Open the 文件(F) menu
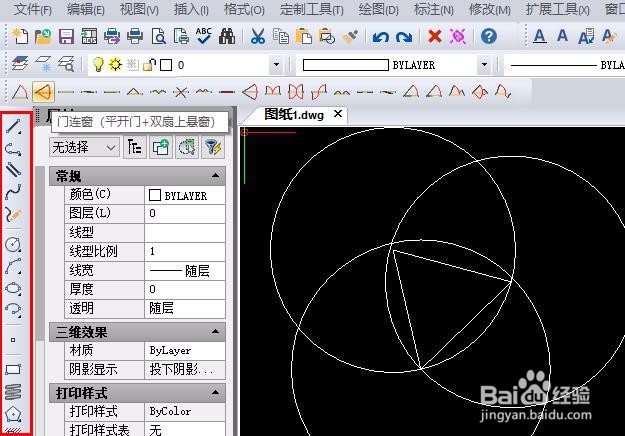Screen dimensions: 625x436 click(33, 9)
